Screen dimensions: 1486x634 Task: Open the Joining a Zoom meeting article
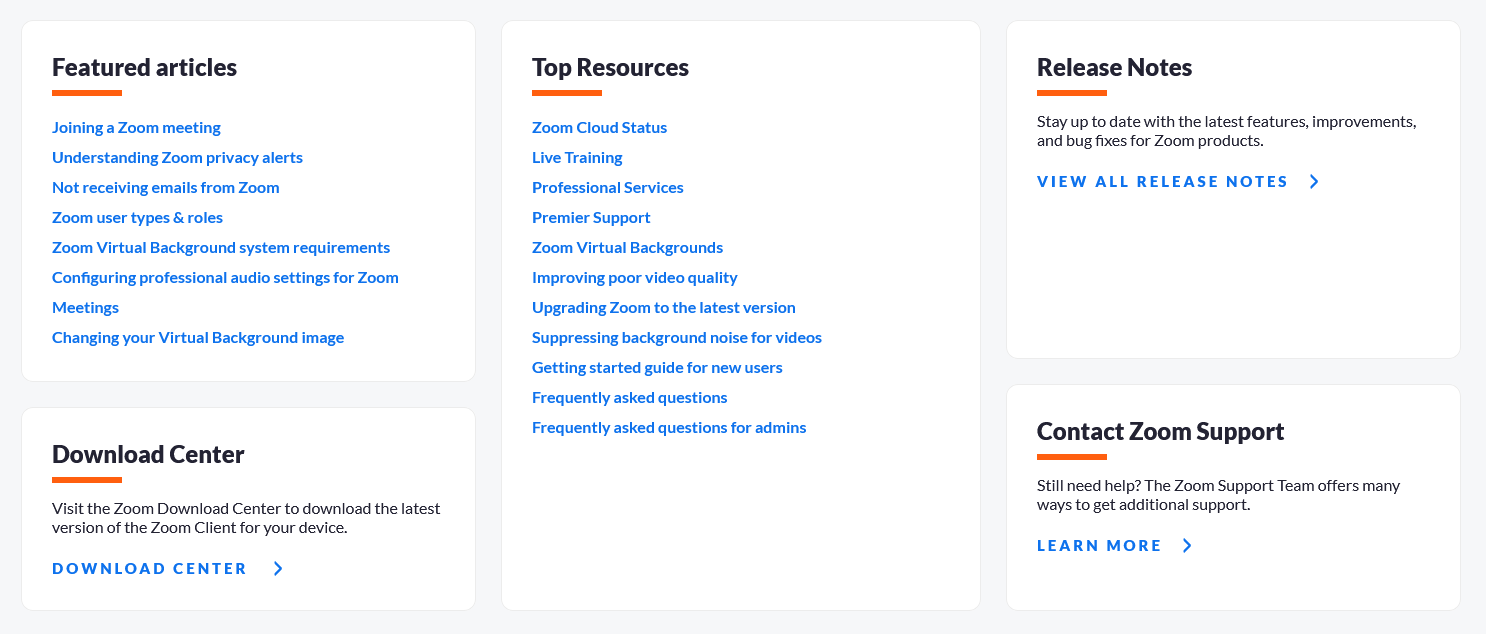click(135, 127)
